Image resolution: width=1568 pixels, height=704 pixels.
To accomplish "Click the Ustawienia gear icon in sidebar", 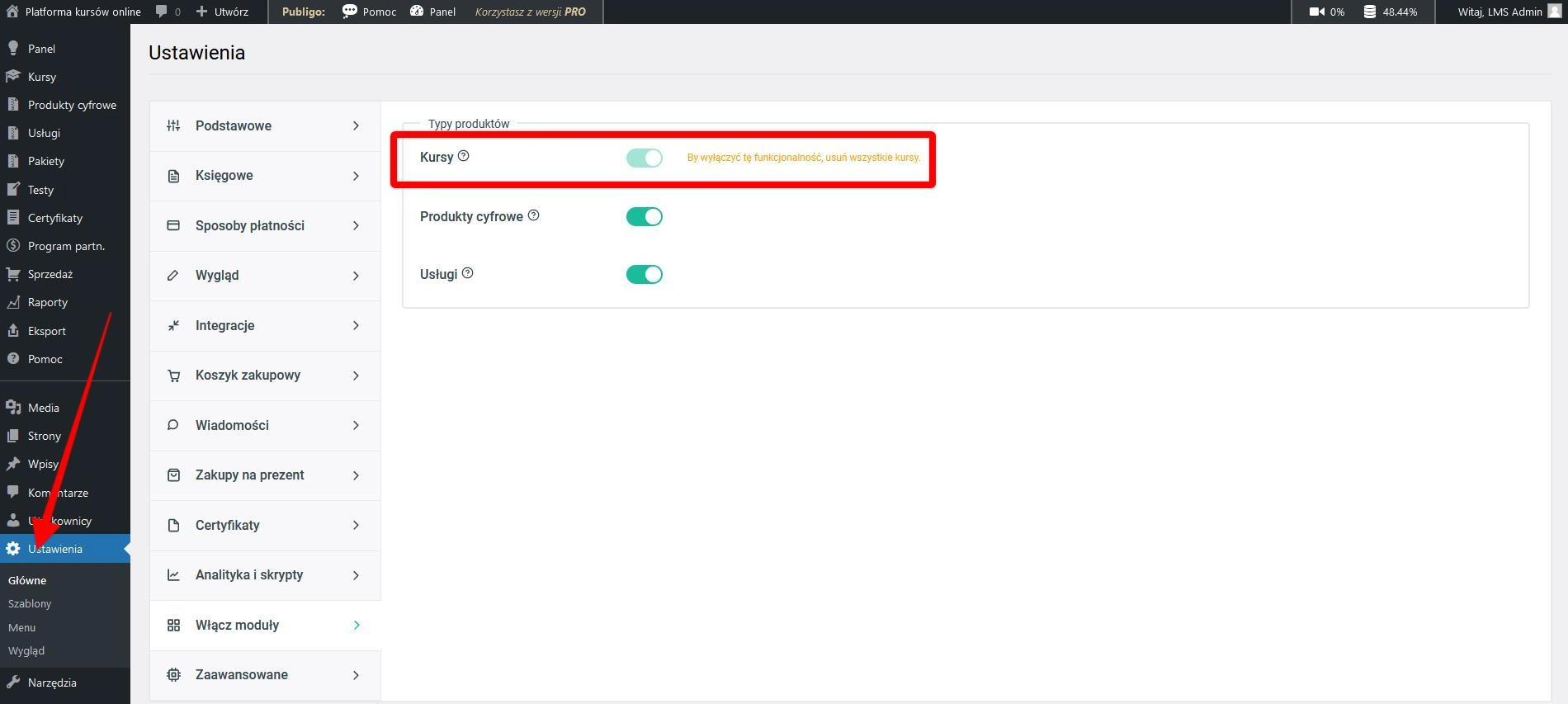I will (x=12, y=549).
